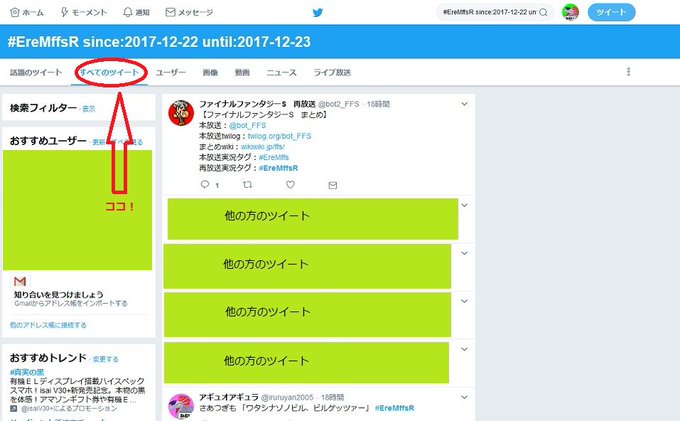The image size is (680, 421).
Task: Open モーメント moments nav item
Action: 84,12
